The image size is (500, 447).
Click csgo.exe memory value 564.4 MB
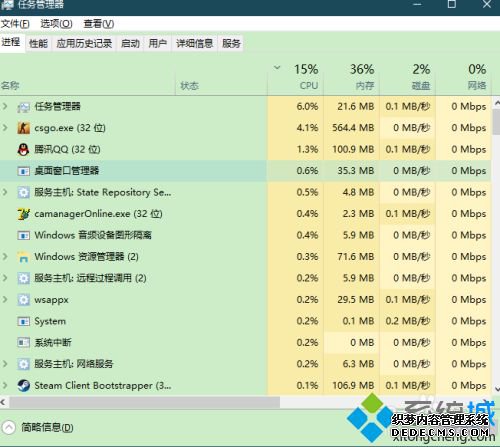(353, 128)
